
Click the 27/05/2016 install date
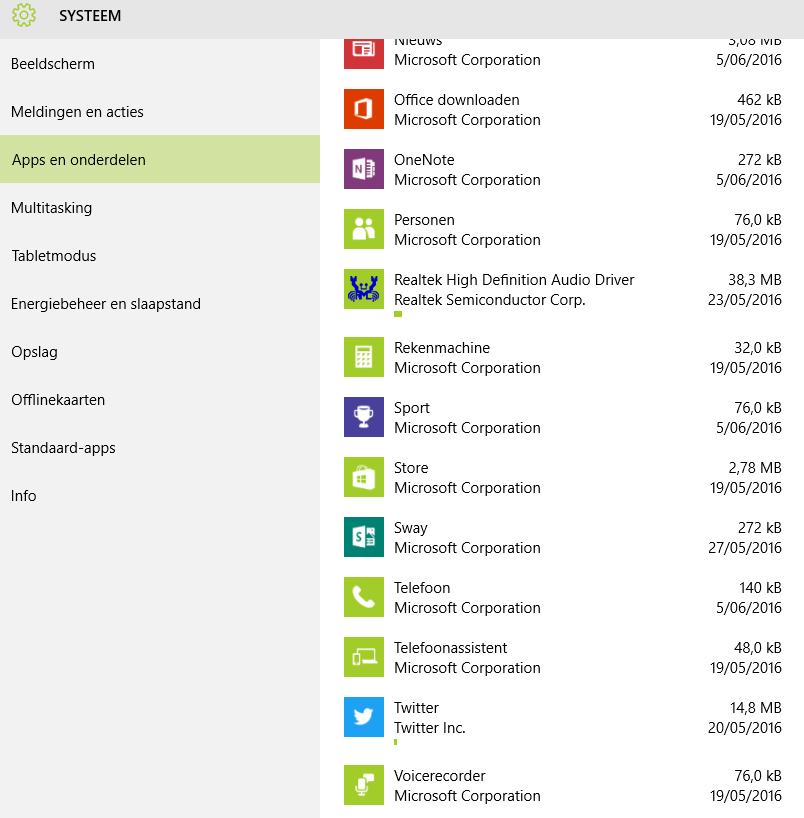tap(745, 547)
